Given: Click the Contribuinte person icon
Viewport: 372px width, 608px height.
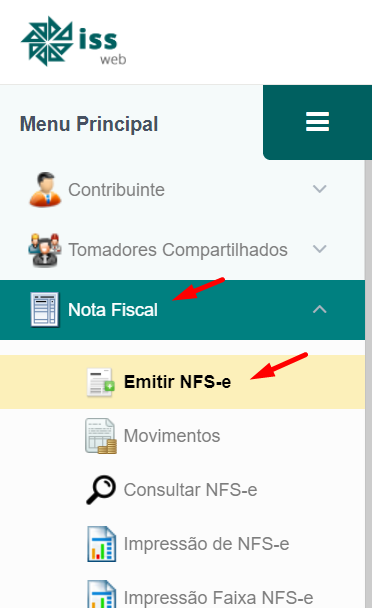Looking at the screenshot, I should coord(45,189).
